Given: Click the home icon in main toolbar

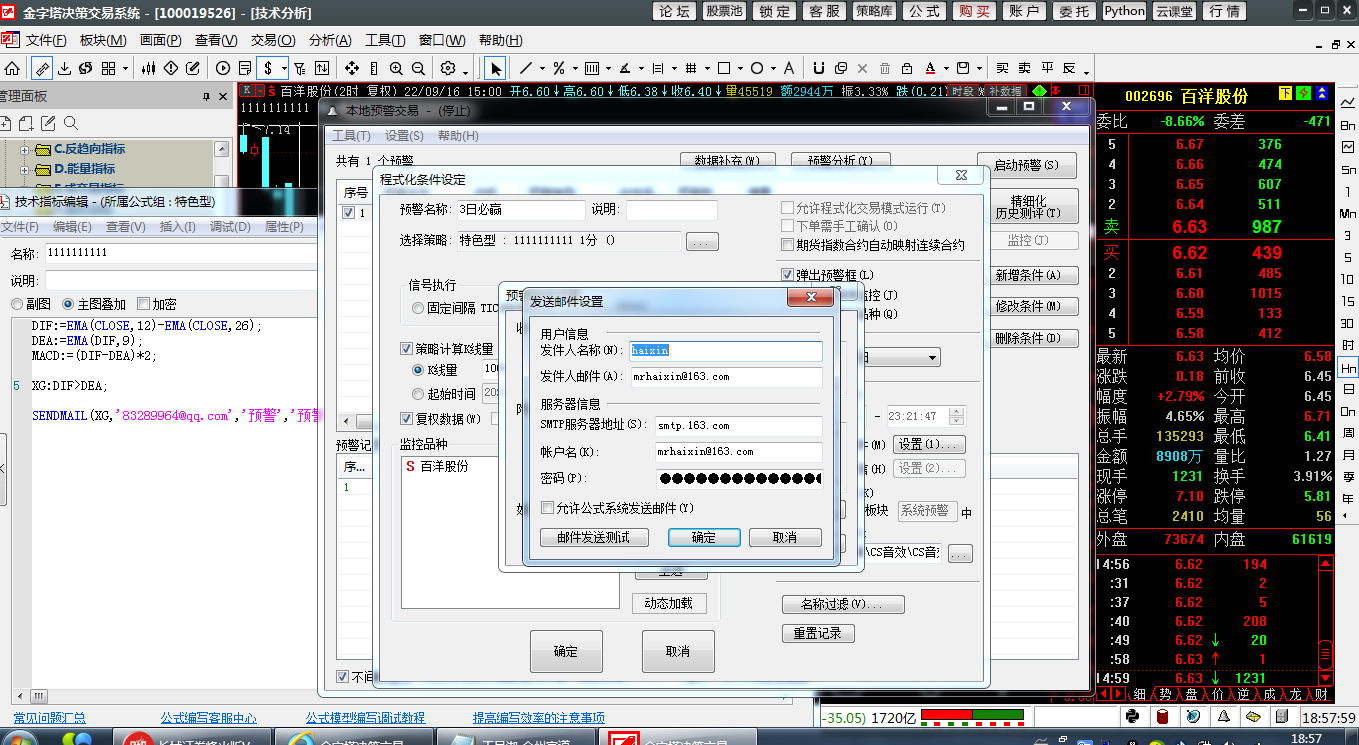Looking at the screenshot, I should point(12,68).
